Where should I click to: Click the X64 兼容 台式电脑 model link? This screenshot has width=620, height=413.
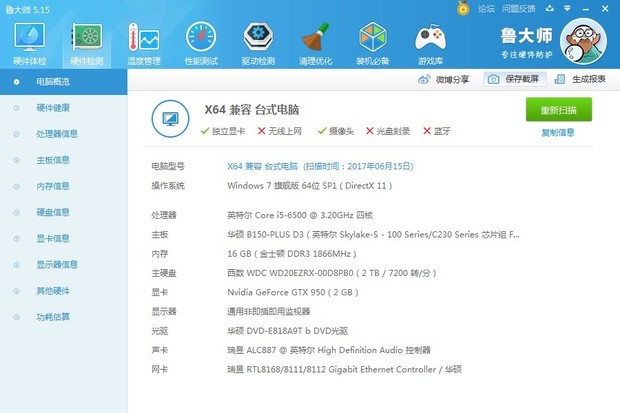coord(320,166)
